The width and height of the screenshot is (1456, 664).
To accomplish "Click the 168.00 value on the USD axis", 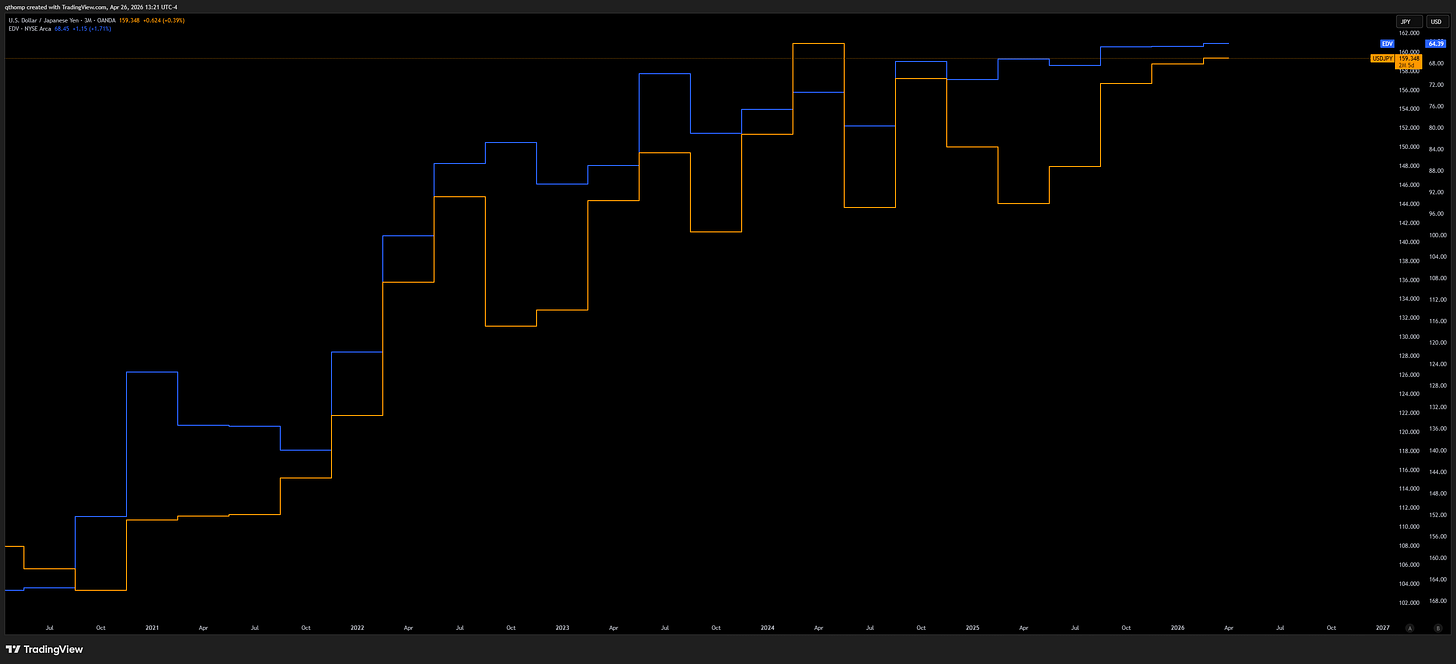I will pyautogui.click(x=1436, y=601).
